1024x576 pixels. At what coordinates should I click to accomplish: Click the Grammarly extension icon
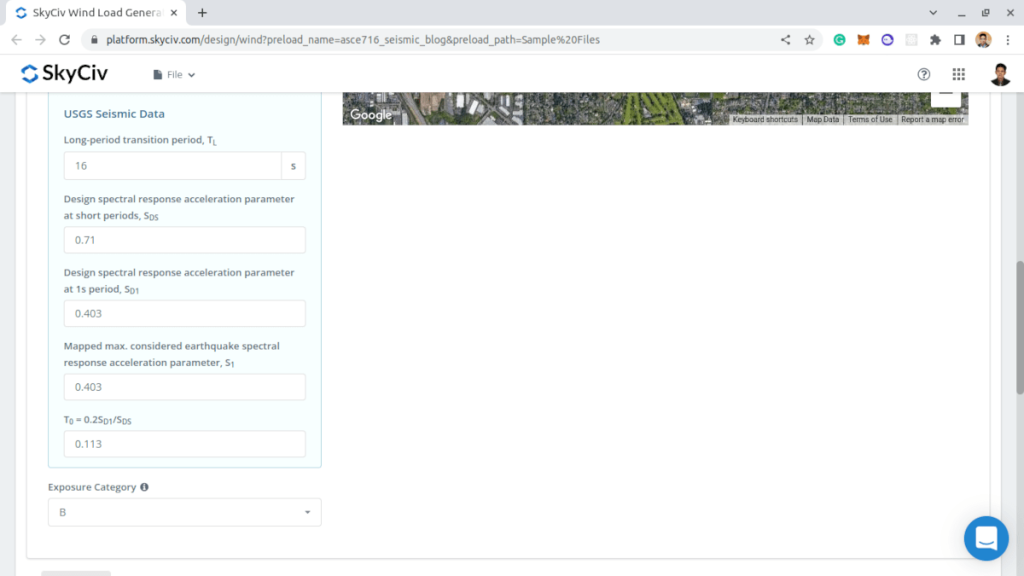pos(840,40)
